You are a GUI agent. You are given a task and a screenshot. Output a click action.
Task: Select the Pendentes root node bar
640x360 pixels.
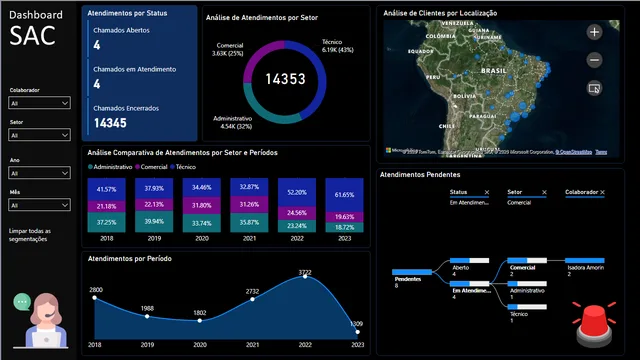pos(412,272)
